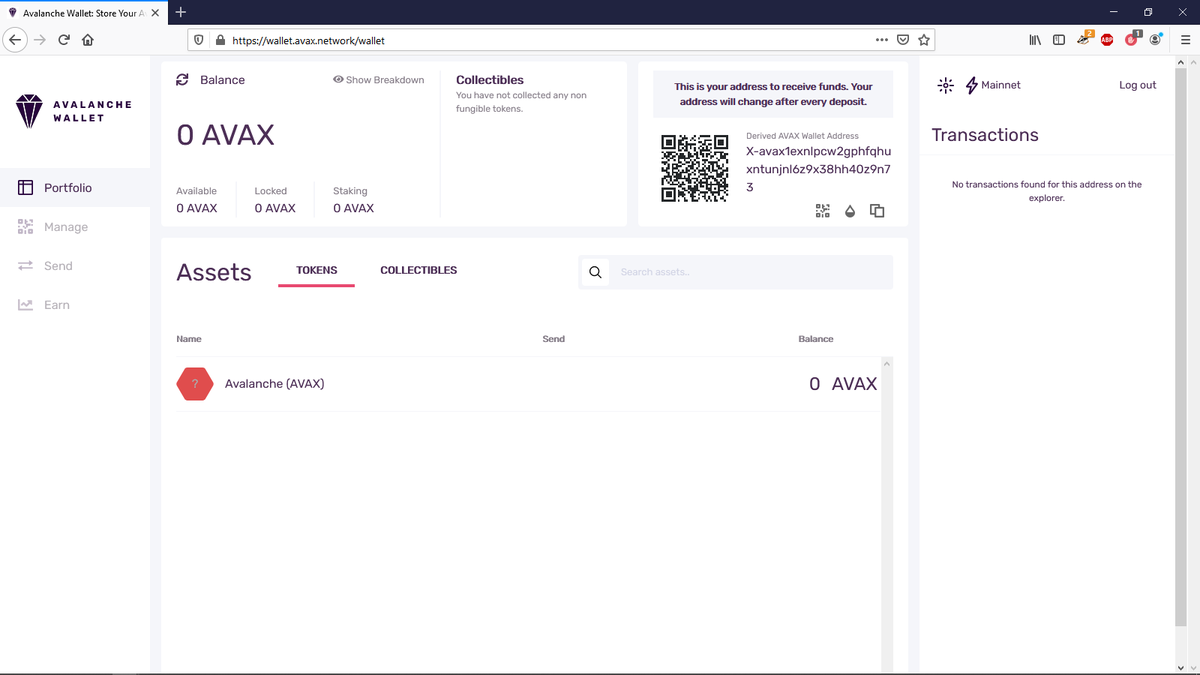
Task: Copy the wallet address with copy icon
Action: coord(877,211)
